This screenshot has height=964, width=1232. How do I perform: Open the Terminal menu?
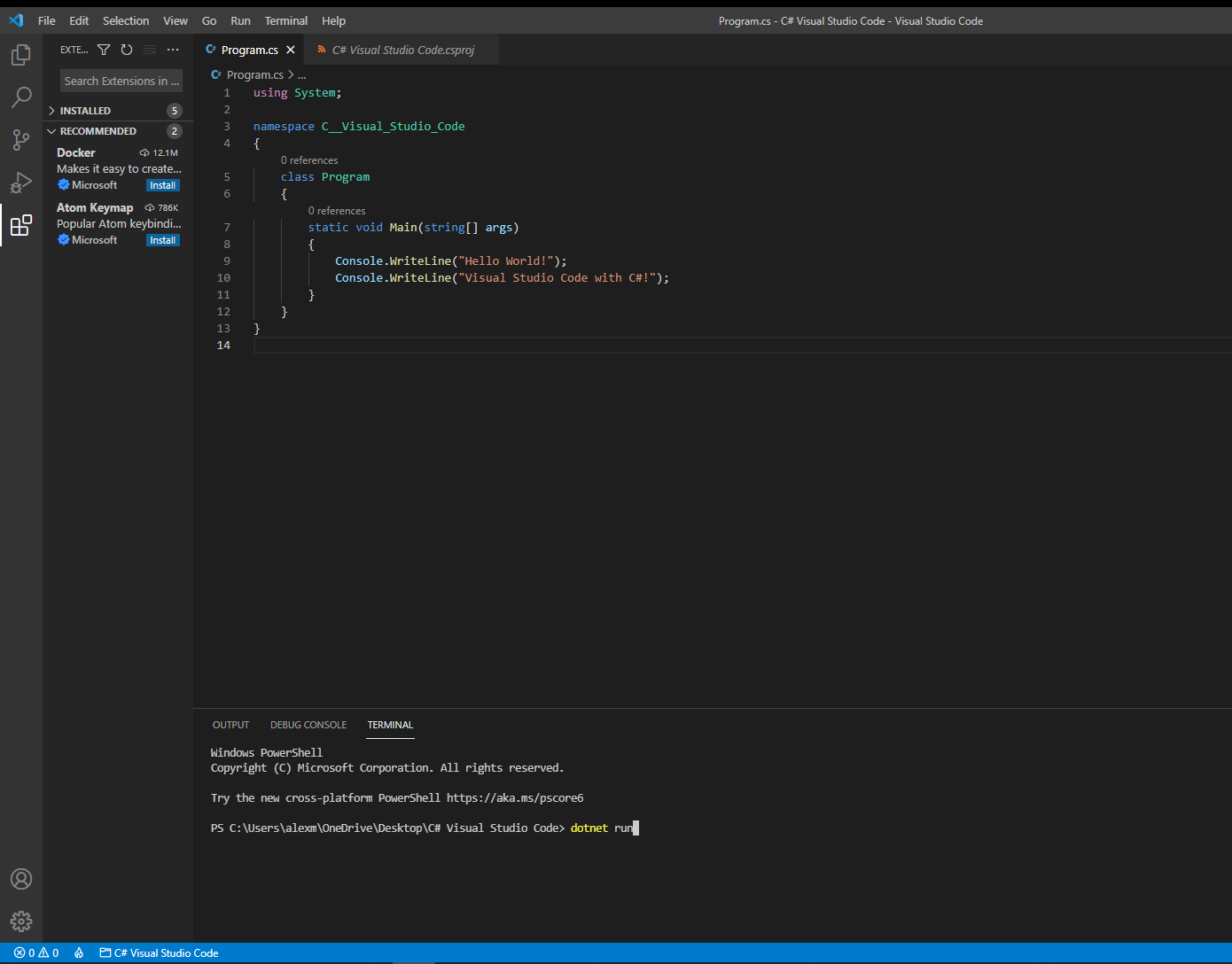pos(286,20)
